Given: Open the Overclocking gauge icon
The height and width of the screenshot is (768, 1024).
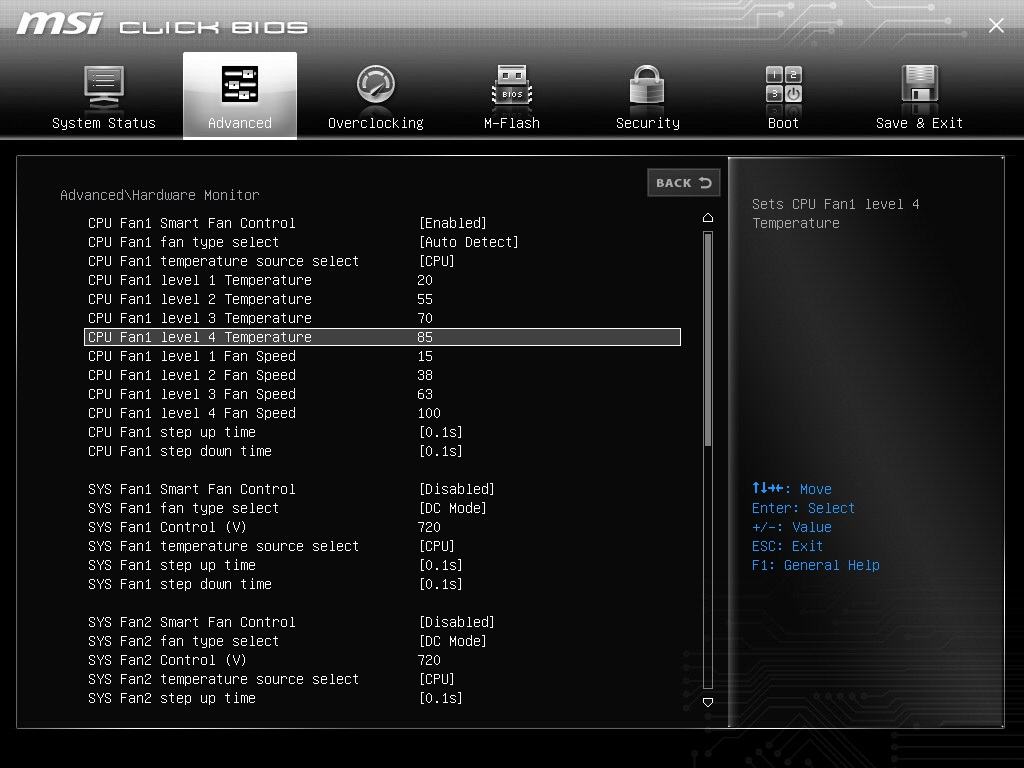Looking at the screenshot, I should click(x=376, y=84).
